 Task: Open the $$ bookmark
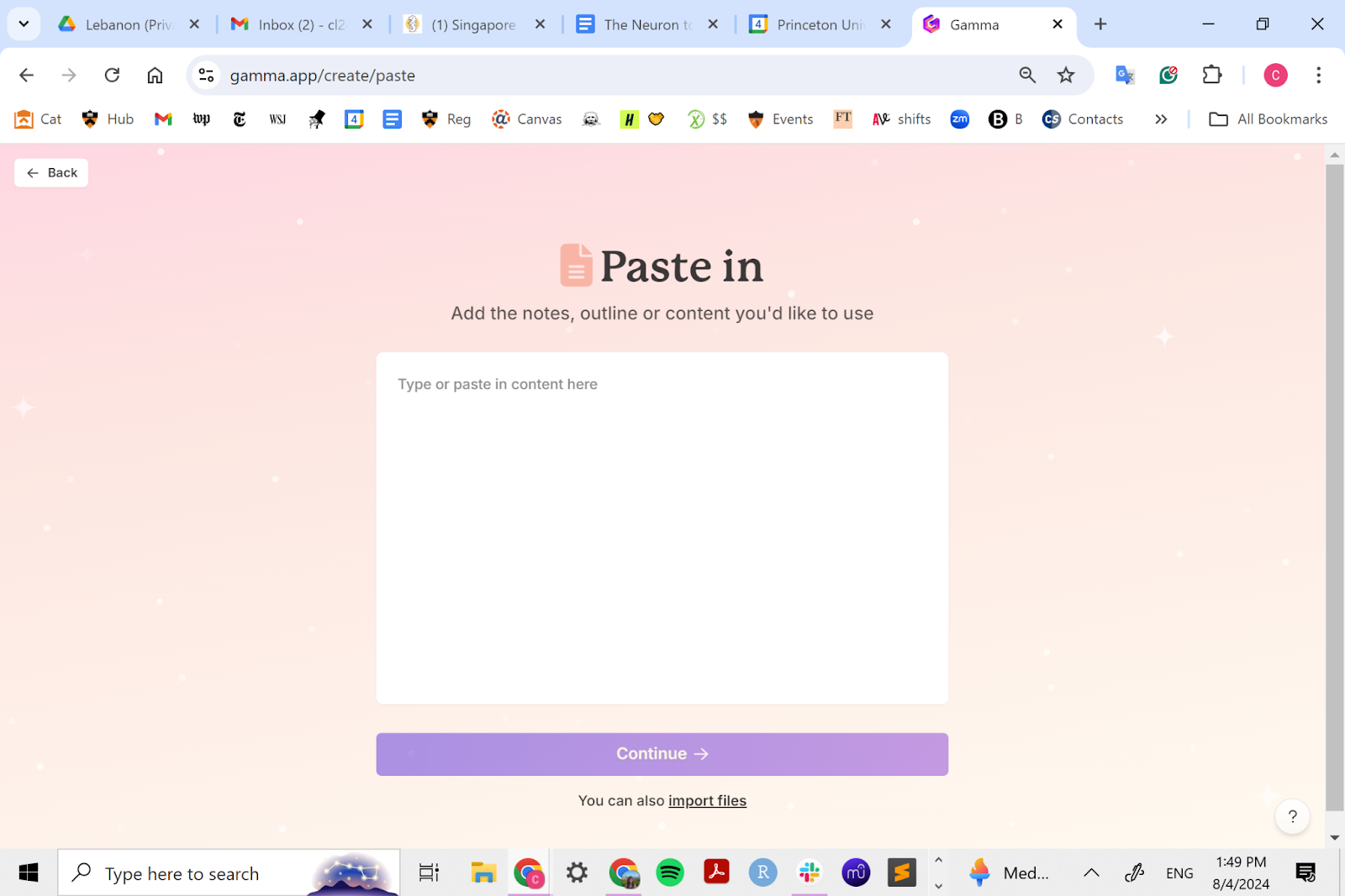(707, 119)
